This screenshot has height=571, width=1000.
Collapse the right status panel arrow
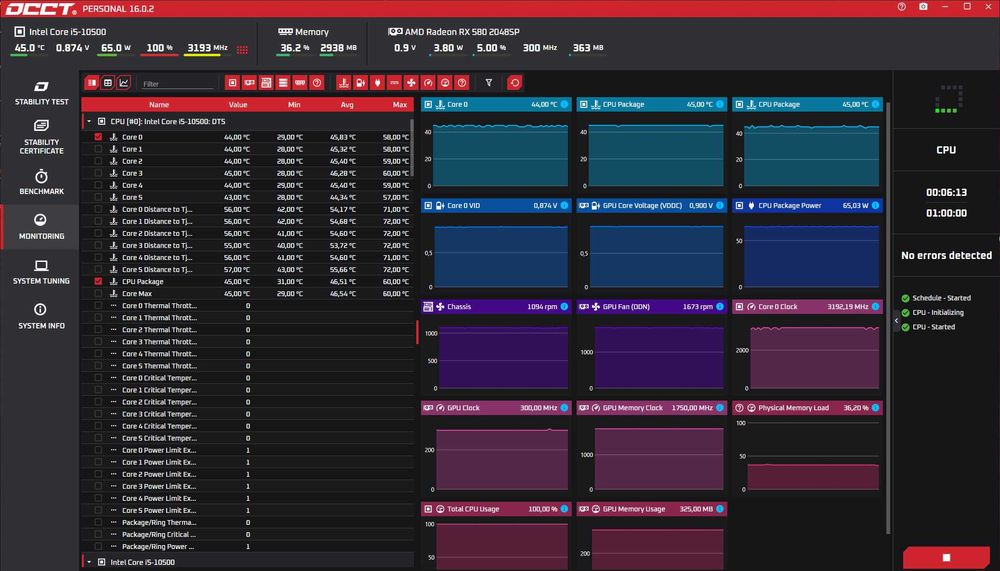click(x=896, y=320)
